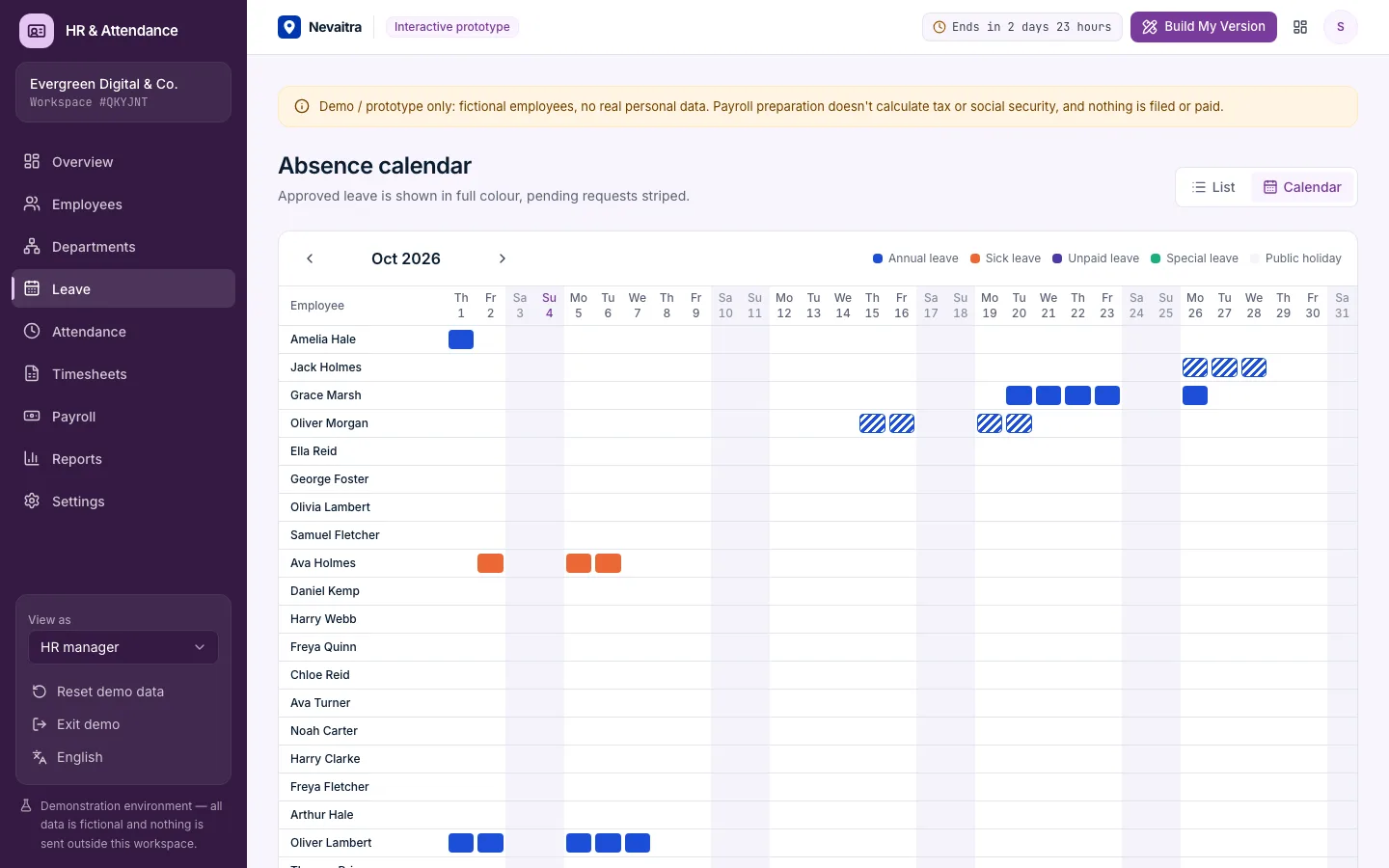The height and width of the screenshot is (868, 1389).
Task: Open the Attendance section label
Action: tap(89, 332)
